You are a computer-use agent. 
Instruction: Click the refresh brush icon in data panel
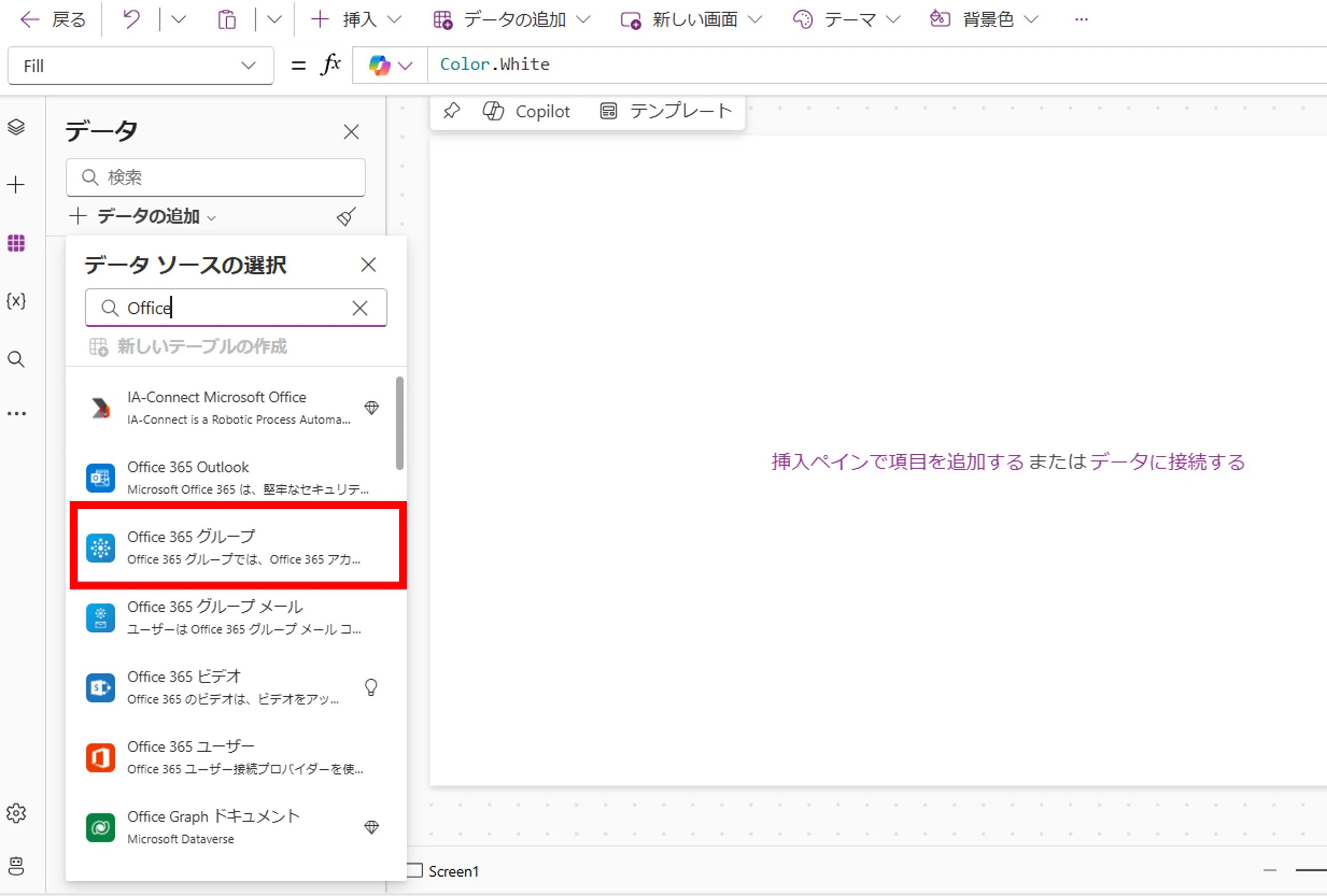coord(346,216)
